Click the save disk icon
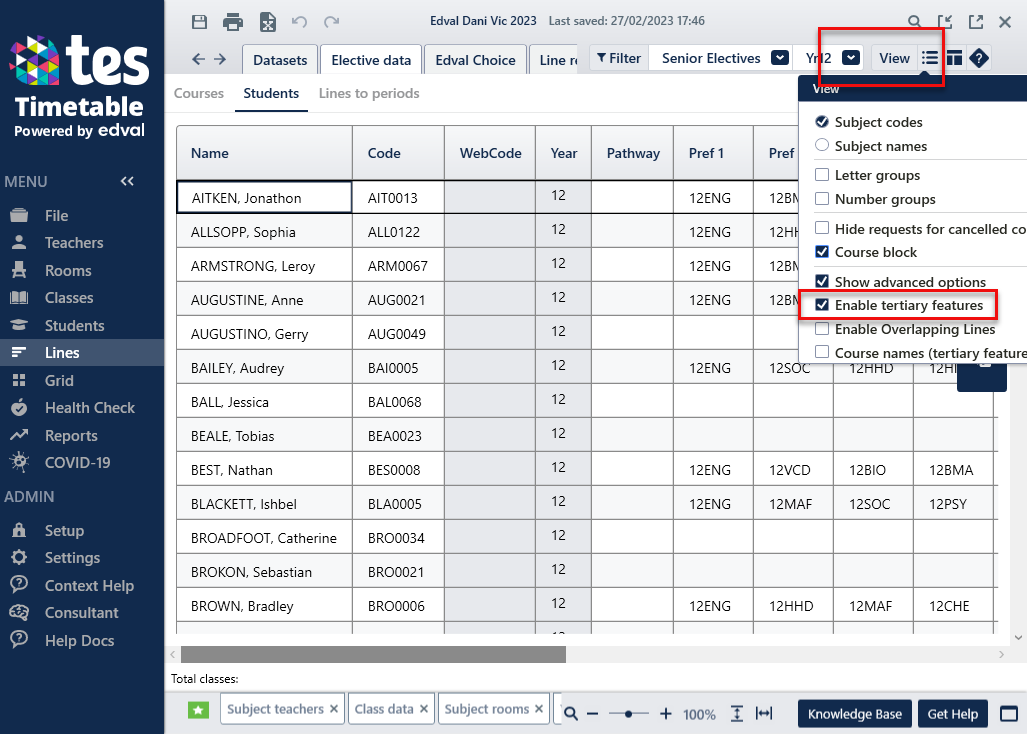 pos(200,21)
